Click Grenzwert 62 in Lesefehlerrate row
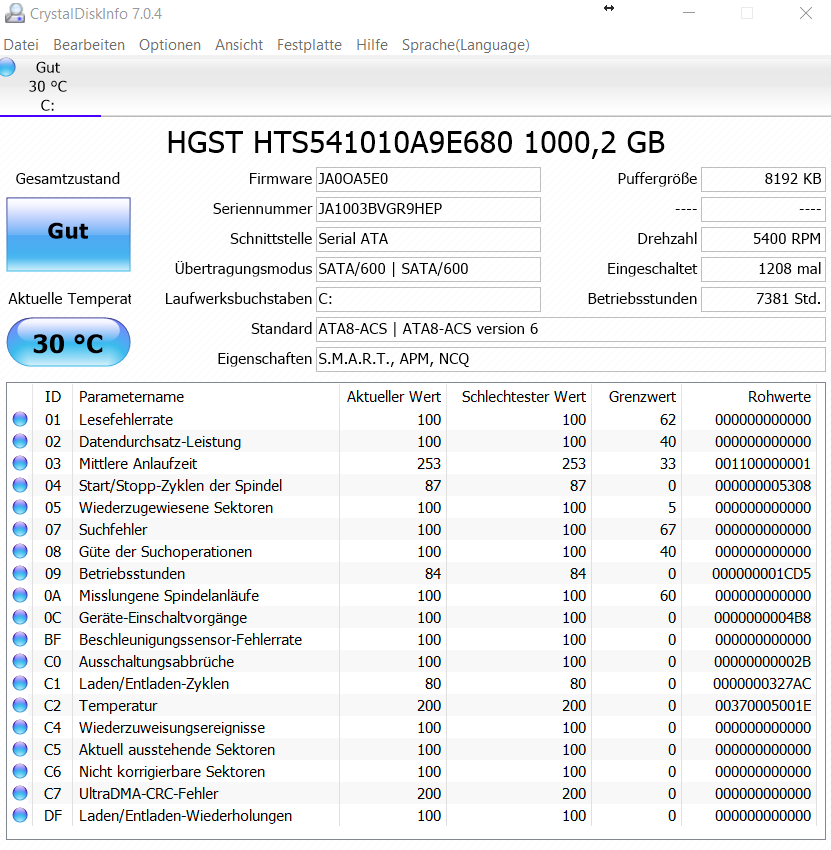 (x=667, y=420)
